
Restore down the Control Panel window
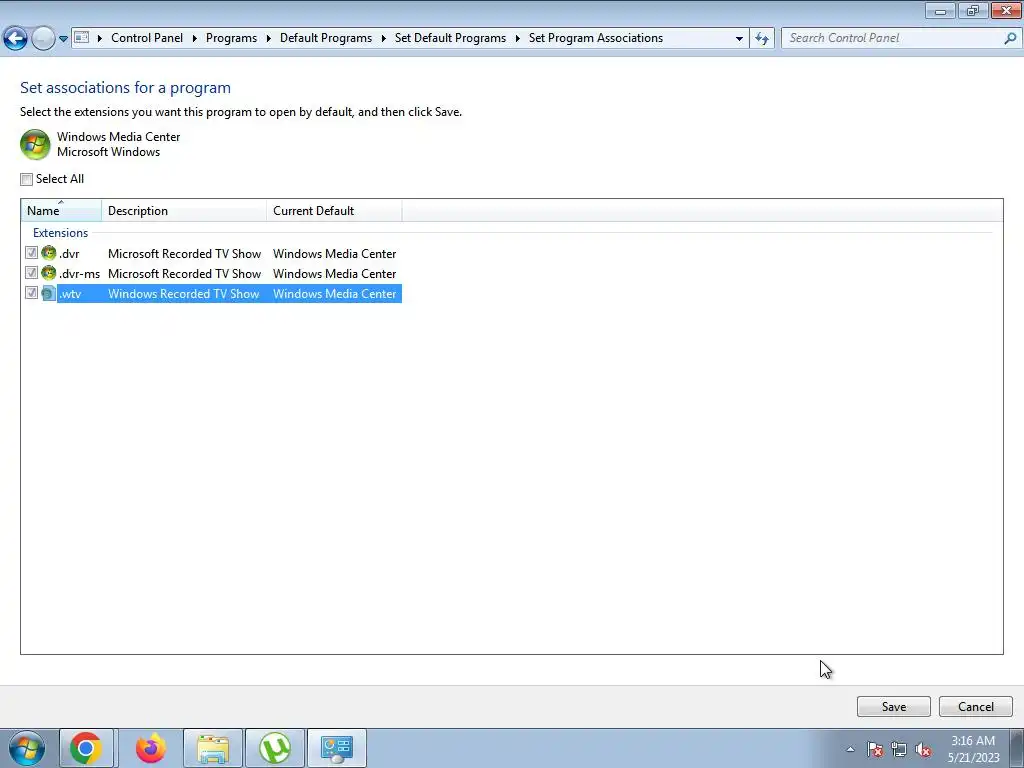pyautogui.click(x=973, y=10)
